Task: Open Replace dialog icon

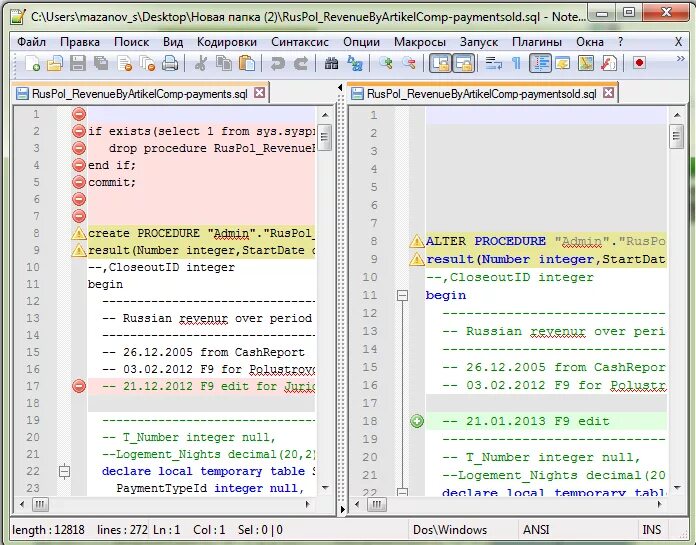Action: [x=355, y=63]
